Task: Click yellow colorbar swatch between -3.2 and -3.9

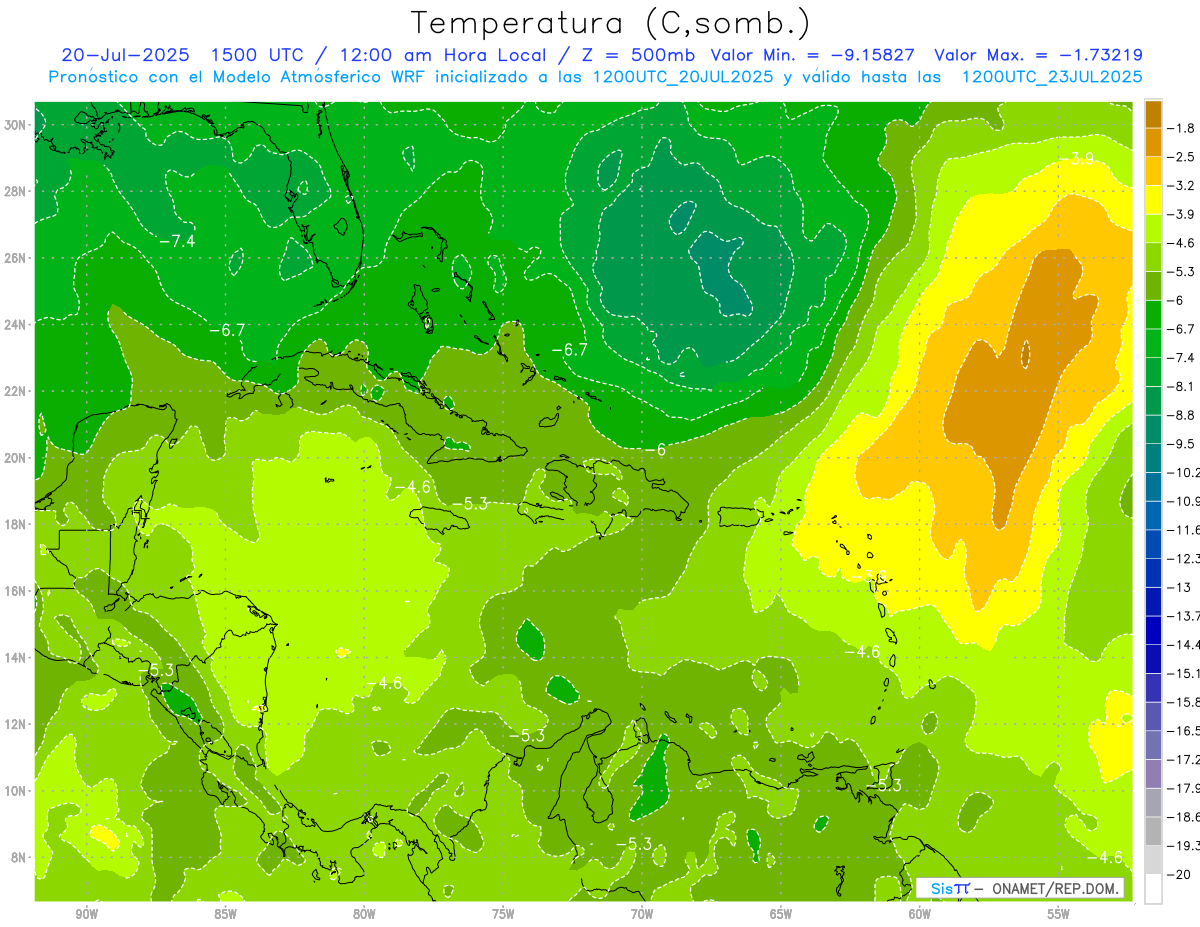Action: [1153, 200]
